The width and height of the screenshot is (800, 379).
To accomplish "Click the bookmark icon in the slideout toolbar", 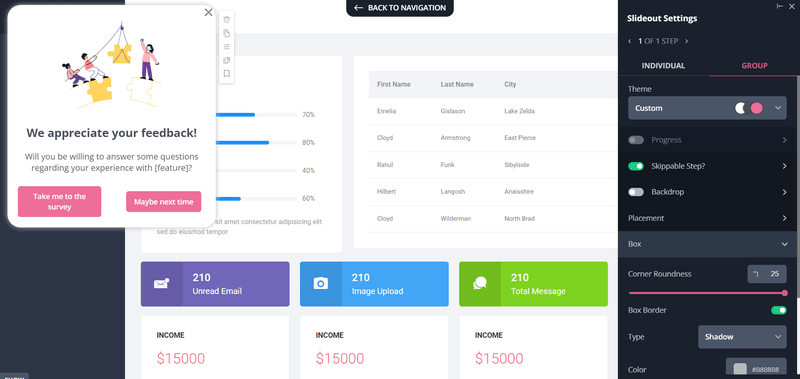I will click(x=227, y=73).
